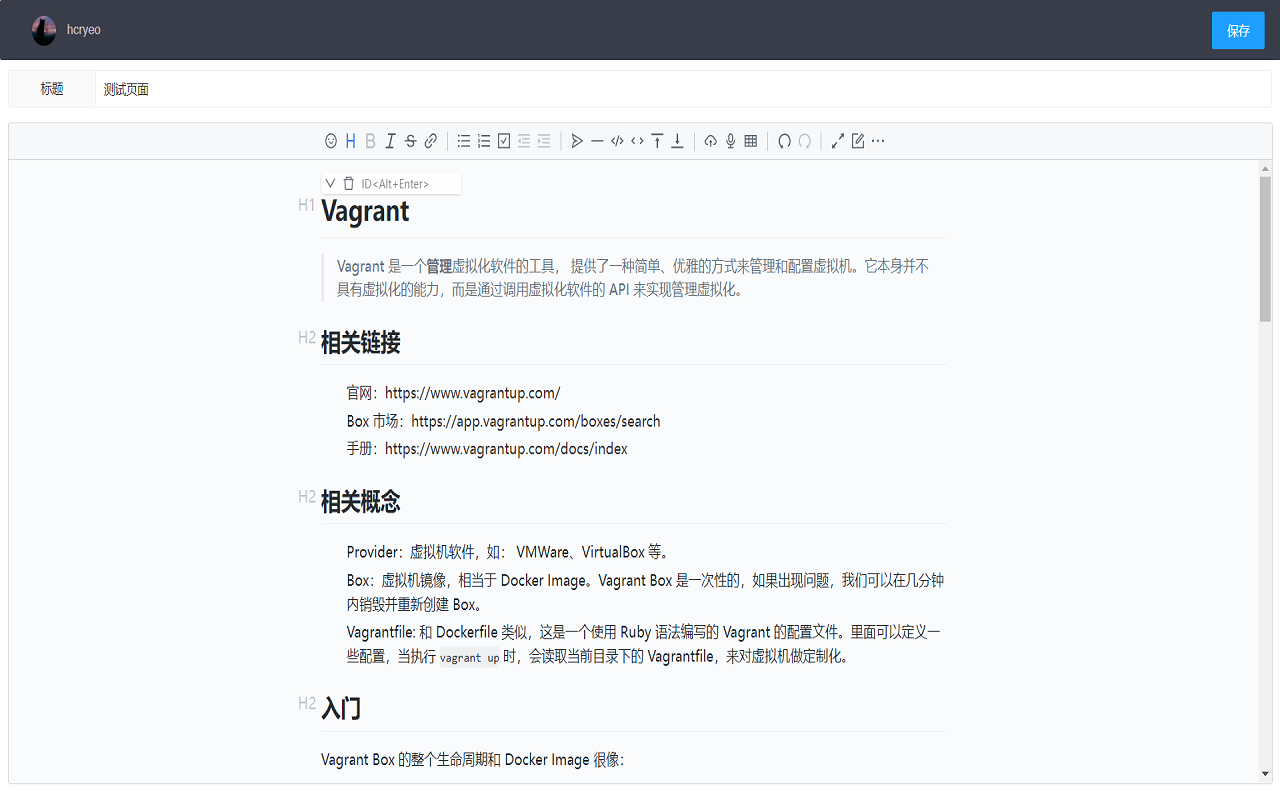Insert an unordered bullet list
The width and height of the screenshot is (1280, 800).
[464, 141]
